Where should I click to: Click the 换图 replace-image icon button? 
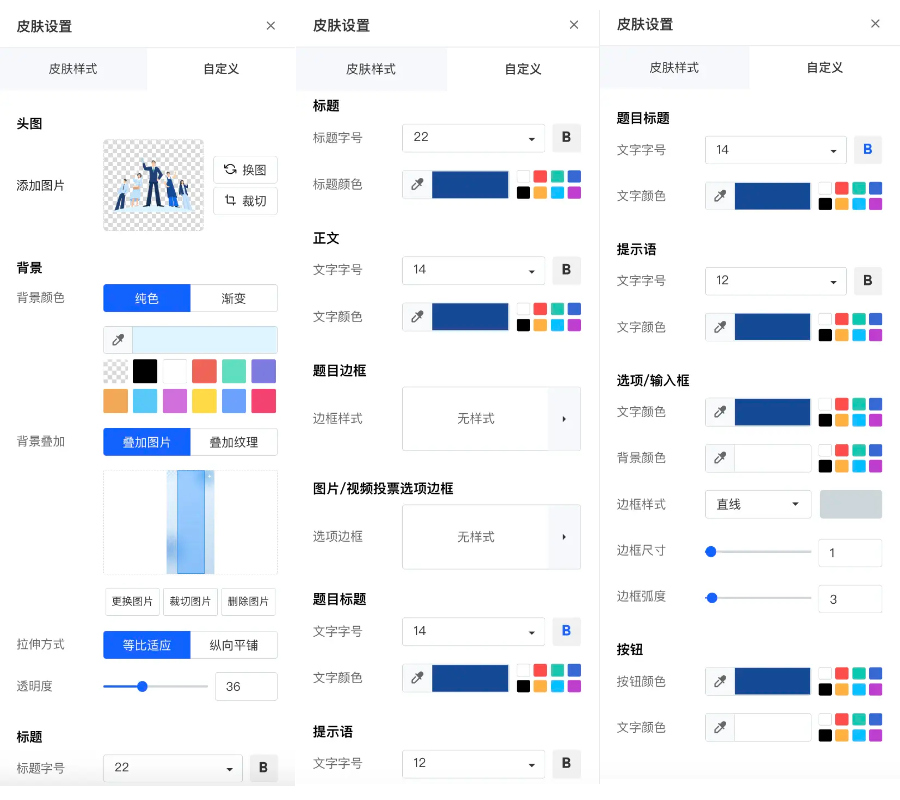pyautogui.click(x=245, y=170)
